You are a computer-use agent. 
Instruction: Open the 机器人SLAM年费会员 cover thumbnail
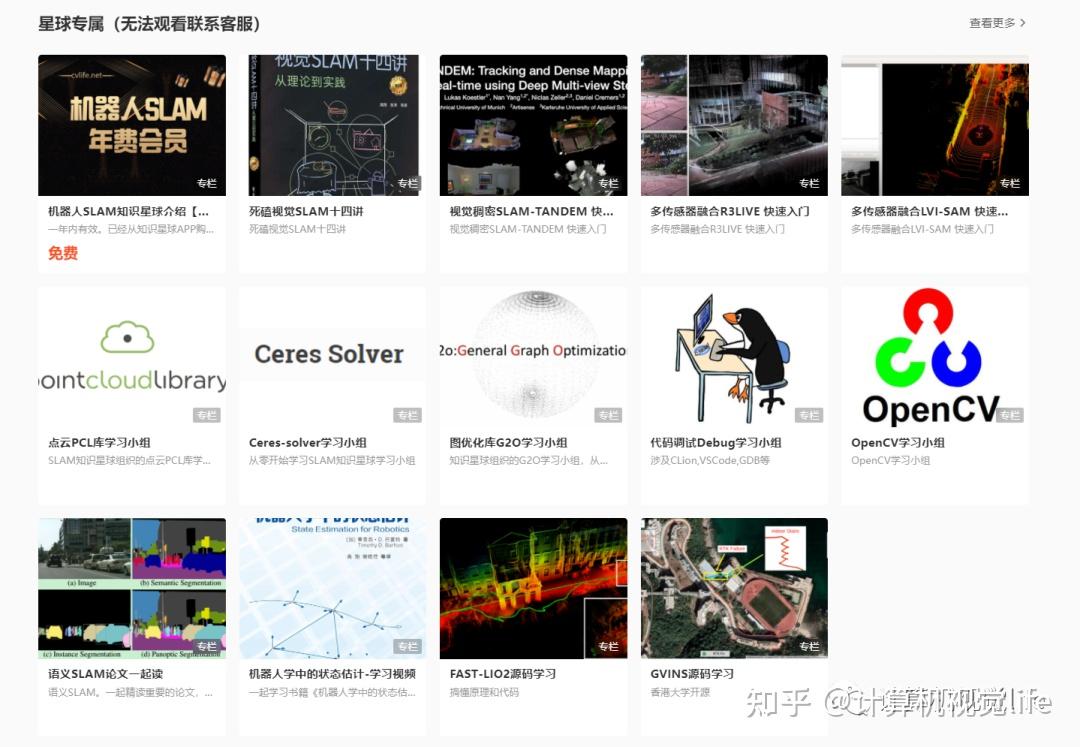(131, 125)
